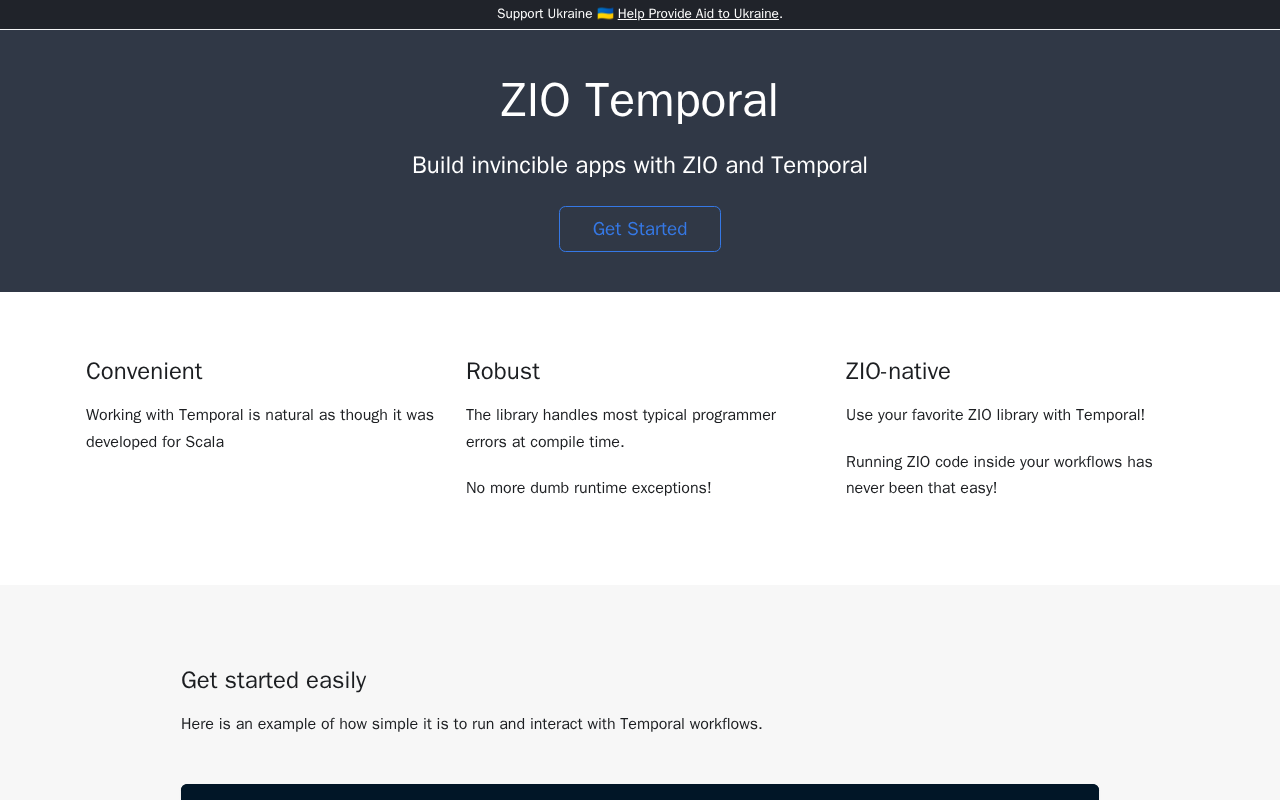Select the Convenient feature heading

point(144,372)
